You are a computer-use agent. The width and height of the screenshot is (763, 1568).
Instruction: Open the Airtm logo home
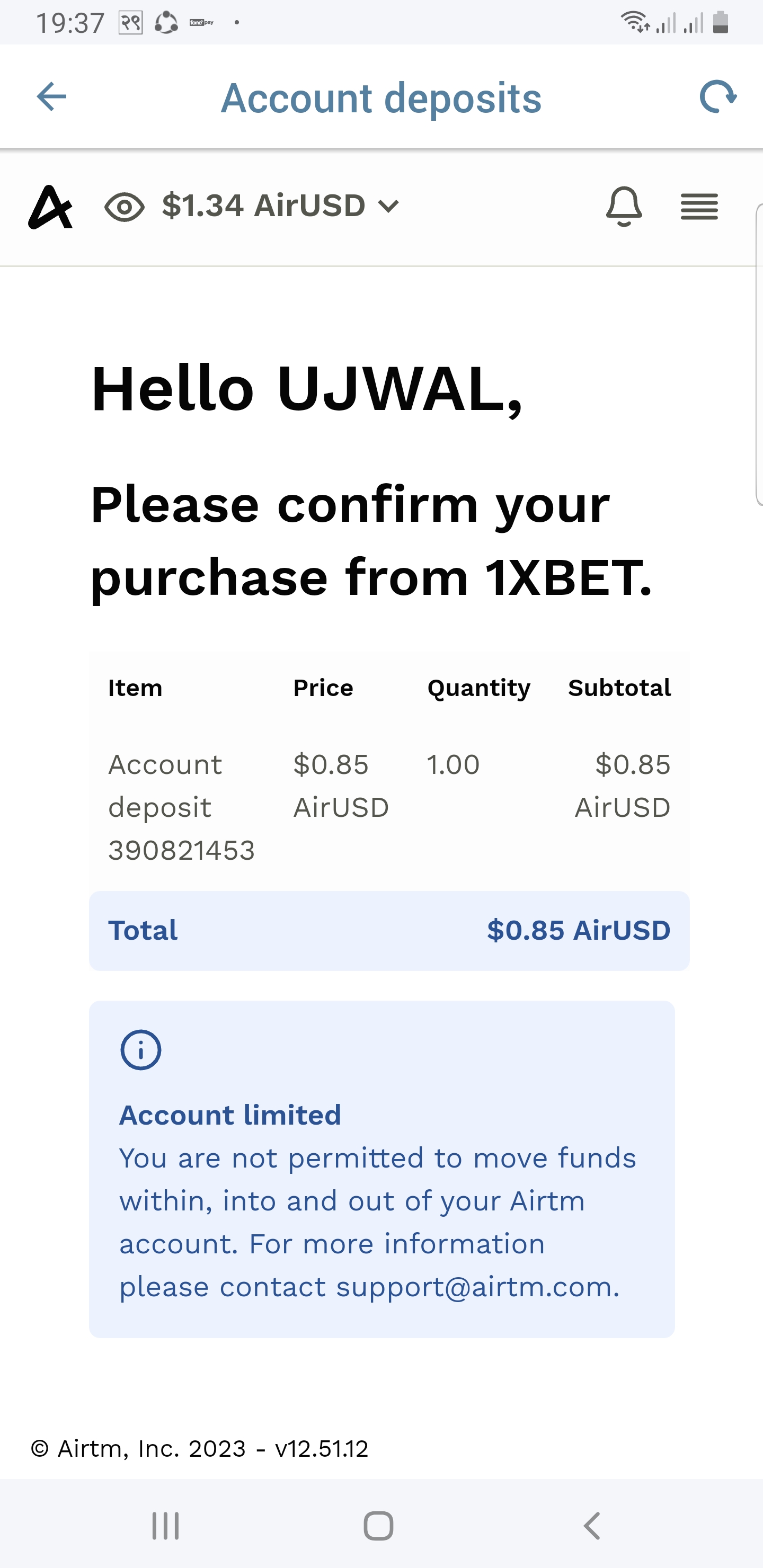(x=50, y=207)
